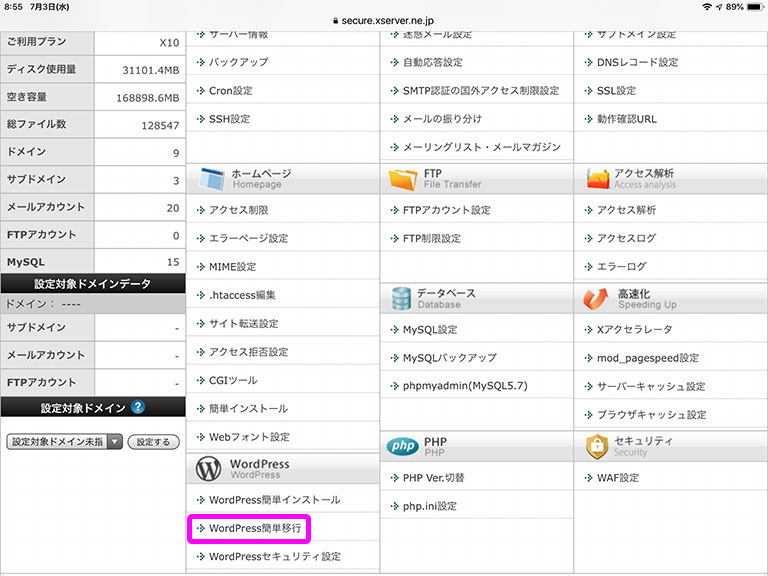Click the free space value 168898.6MB
The height and width of the screenshot is (576, 768).
(148, 98)
